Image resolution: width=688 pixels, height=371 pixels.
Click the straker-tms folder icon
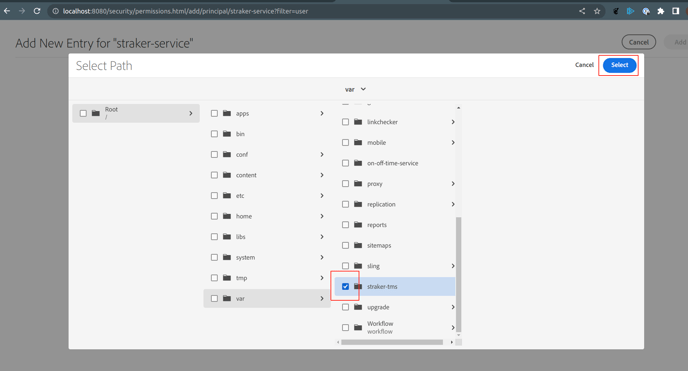point(358,286)
